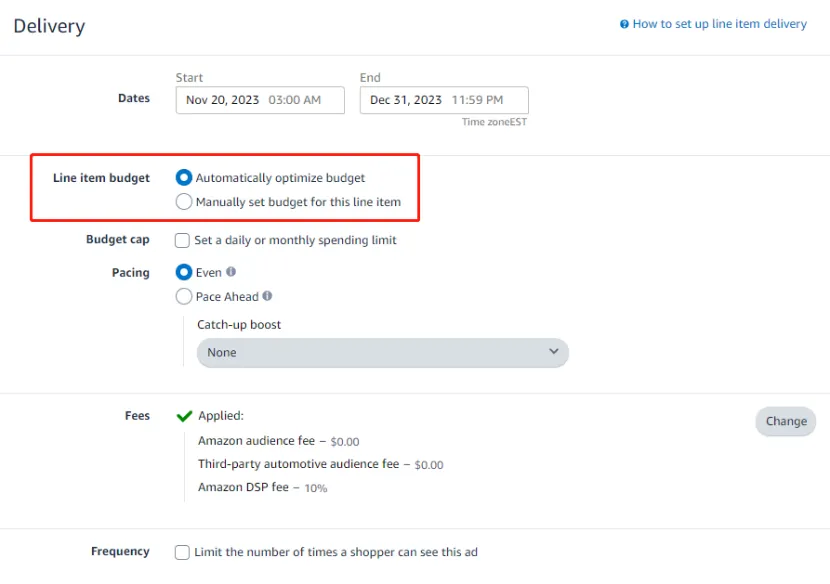Click the Catch-up boost label
This screenshot has height=584, width=830.
239,325
